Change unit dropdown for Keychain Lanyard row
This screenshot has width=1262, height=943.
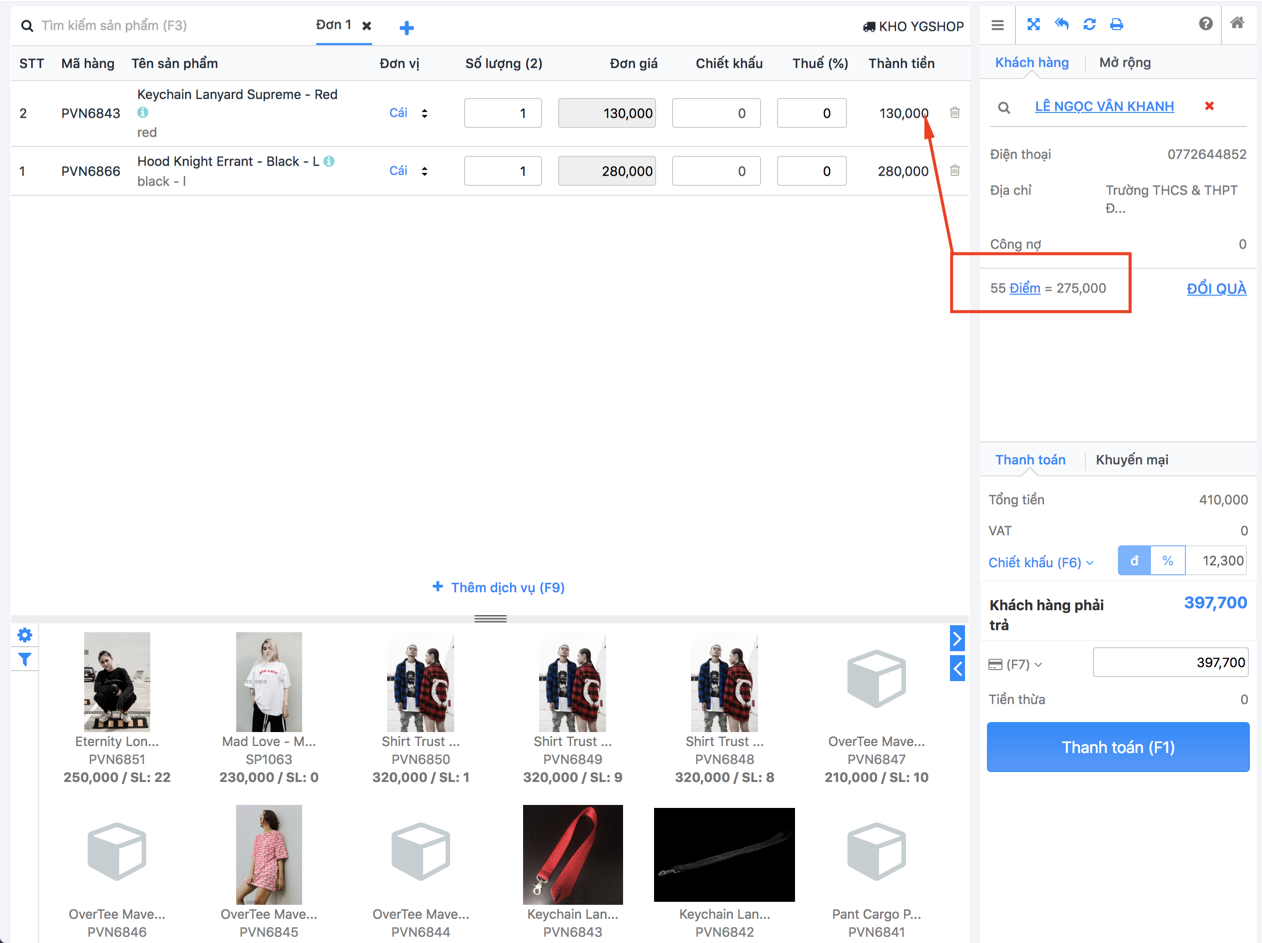click(x=409, y=113)
